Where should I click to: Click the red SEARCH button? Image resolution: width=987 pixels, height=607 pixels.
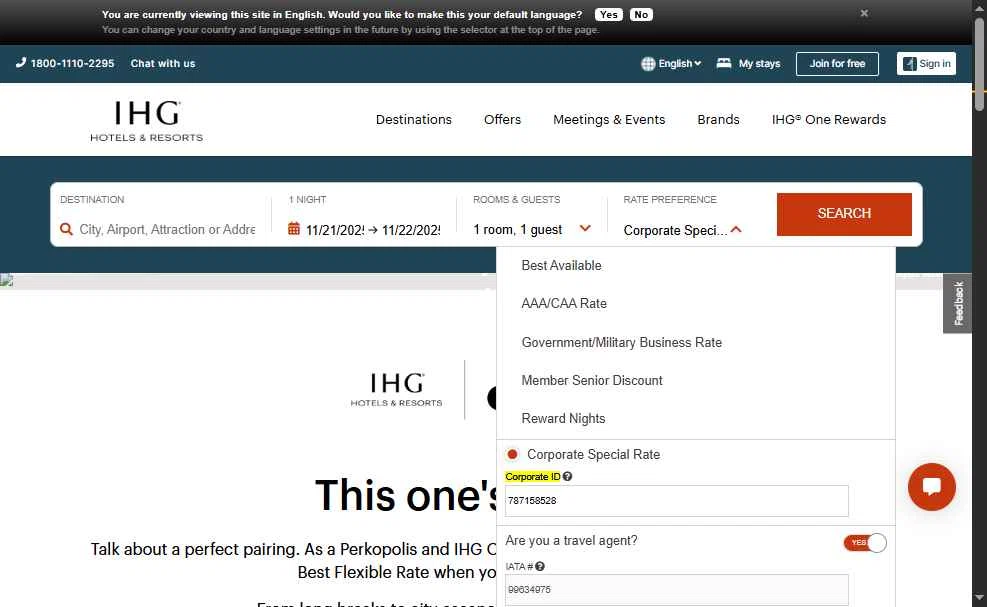pos(844,214)
